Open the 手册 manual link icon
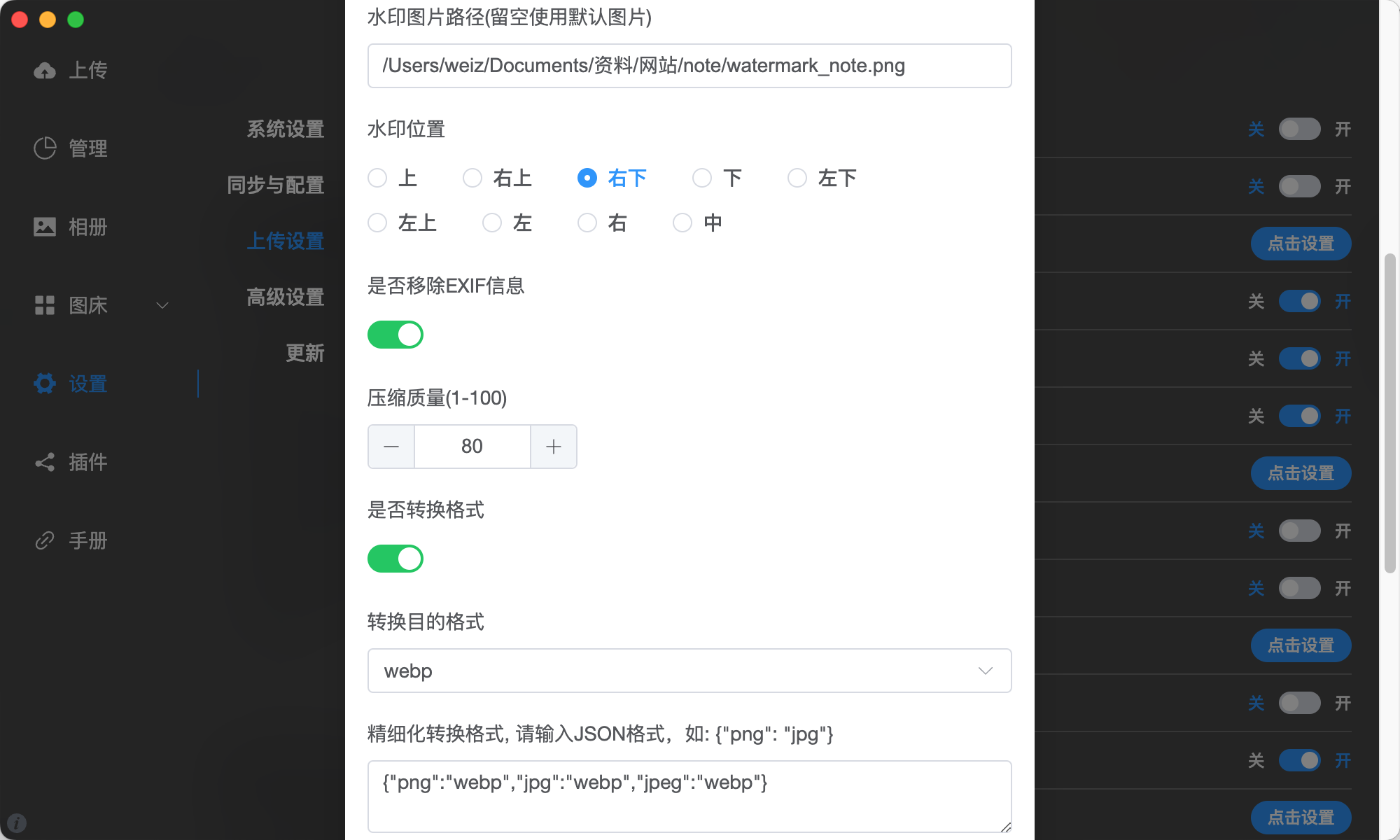Viewport: 1400px width, 840px height. coord(45,540)
